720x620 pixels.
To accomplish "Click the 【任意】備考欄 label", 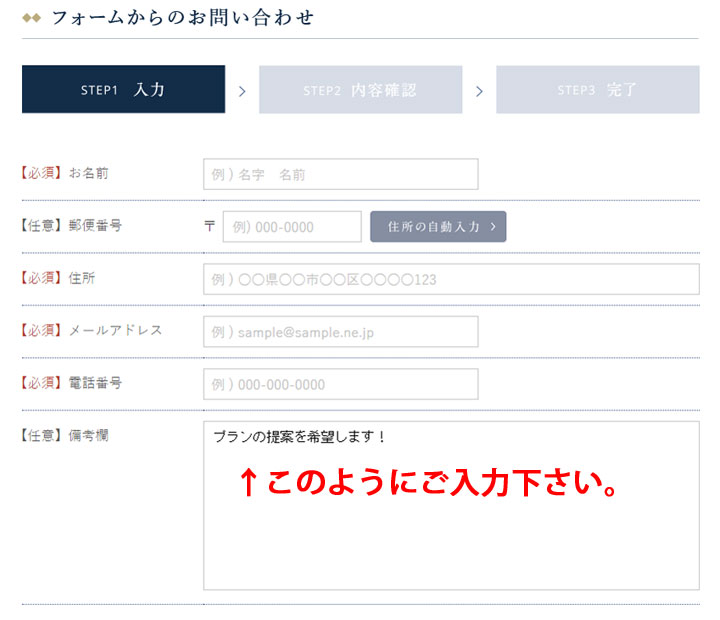I will coord(65,435).
